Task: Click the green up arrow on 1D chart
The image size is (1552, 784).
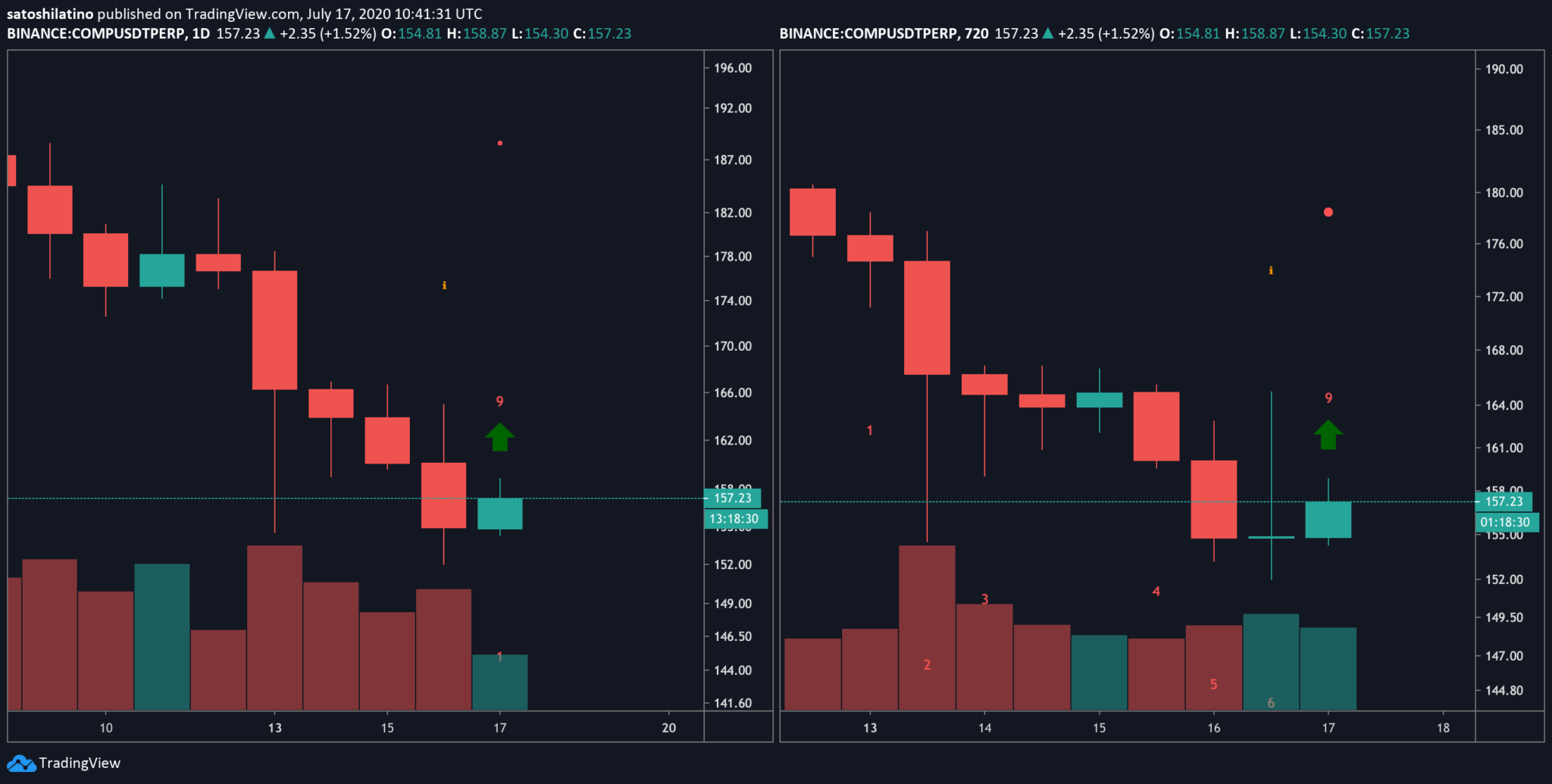Action: 499,437
